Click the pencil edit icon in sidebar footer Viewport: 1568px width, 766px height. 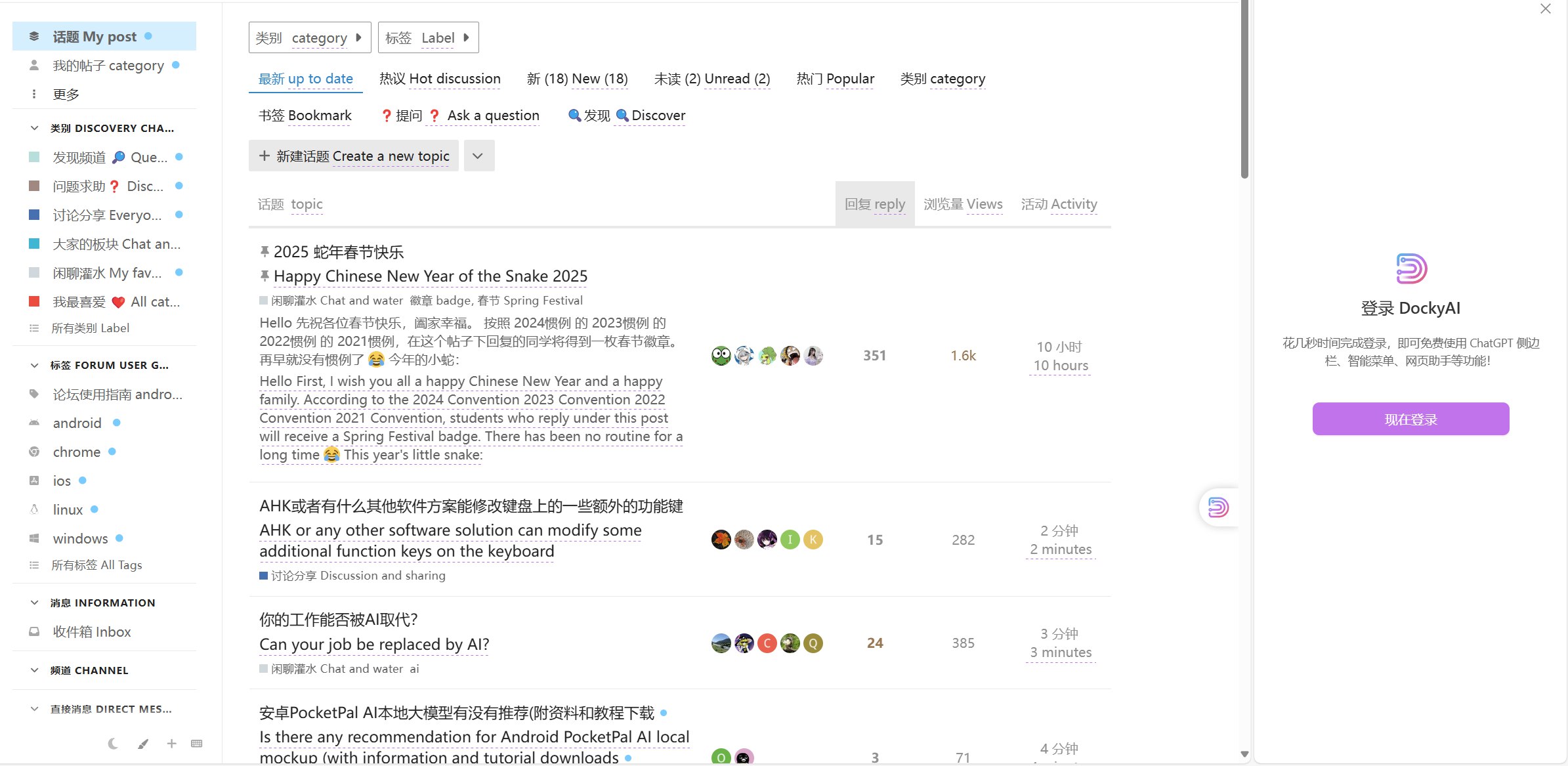pyautogui.click(x=143, y=743)
